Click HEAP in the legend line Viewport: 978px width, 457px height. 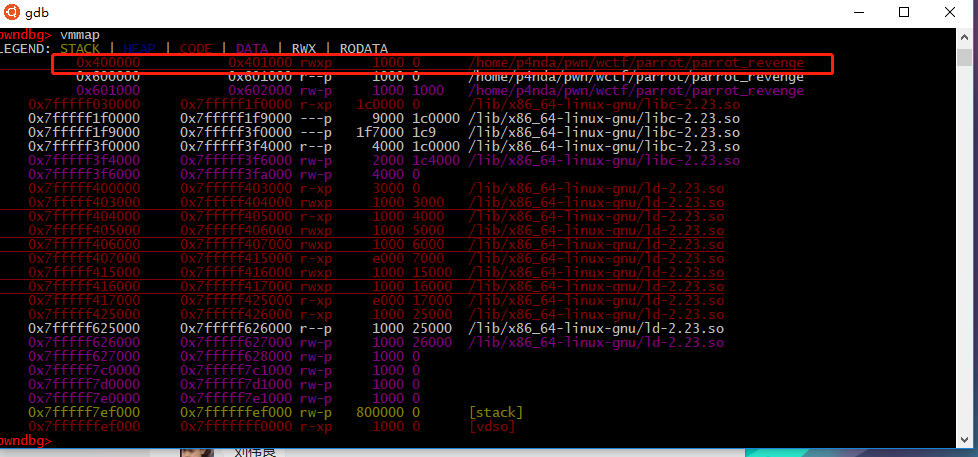(x=140, y=49)
